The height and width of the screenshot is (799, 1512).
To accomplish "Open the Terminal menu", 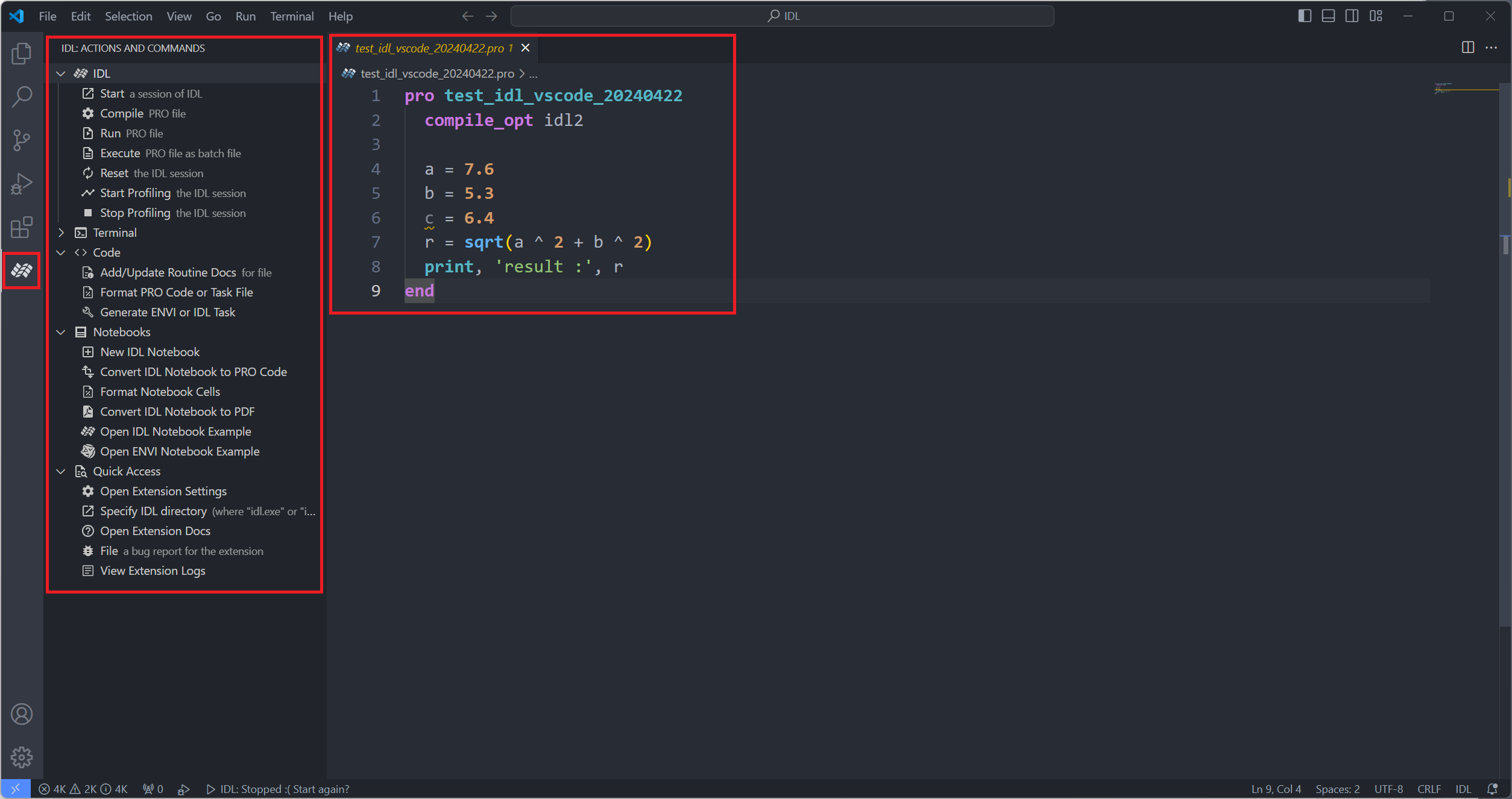I will click(292, 16).
